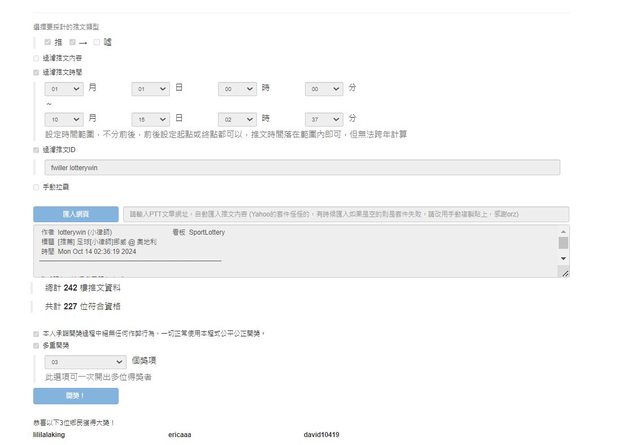Toggle the 過濾推文時間 checkbox
640x445 pixels.
click(36, 72)
